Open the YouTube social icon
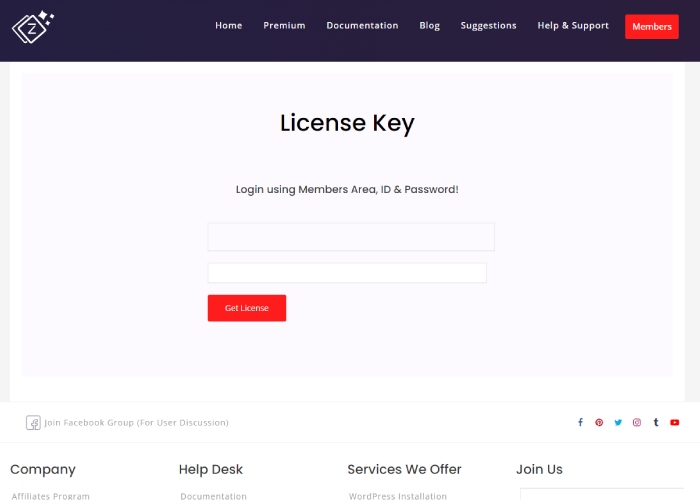The height and width of the screenshot is (500, 700). pos(675,422)
